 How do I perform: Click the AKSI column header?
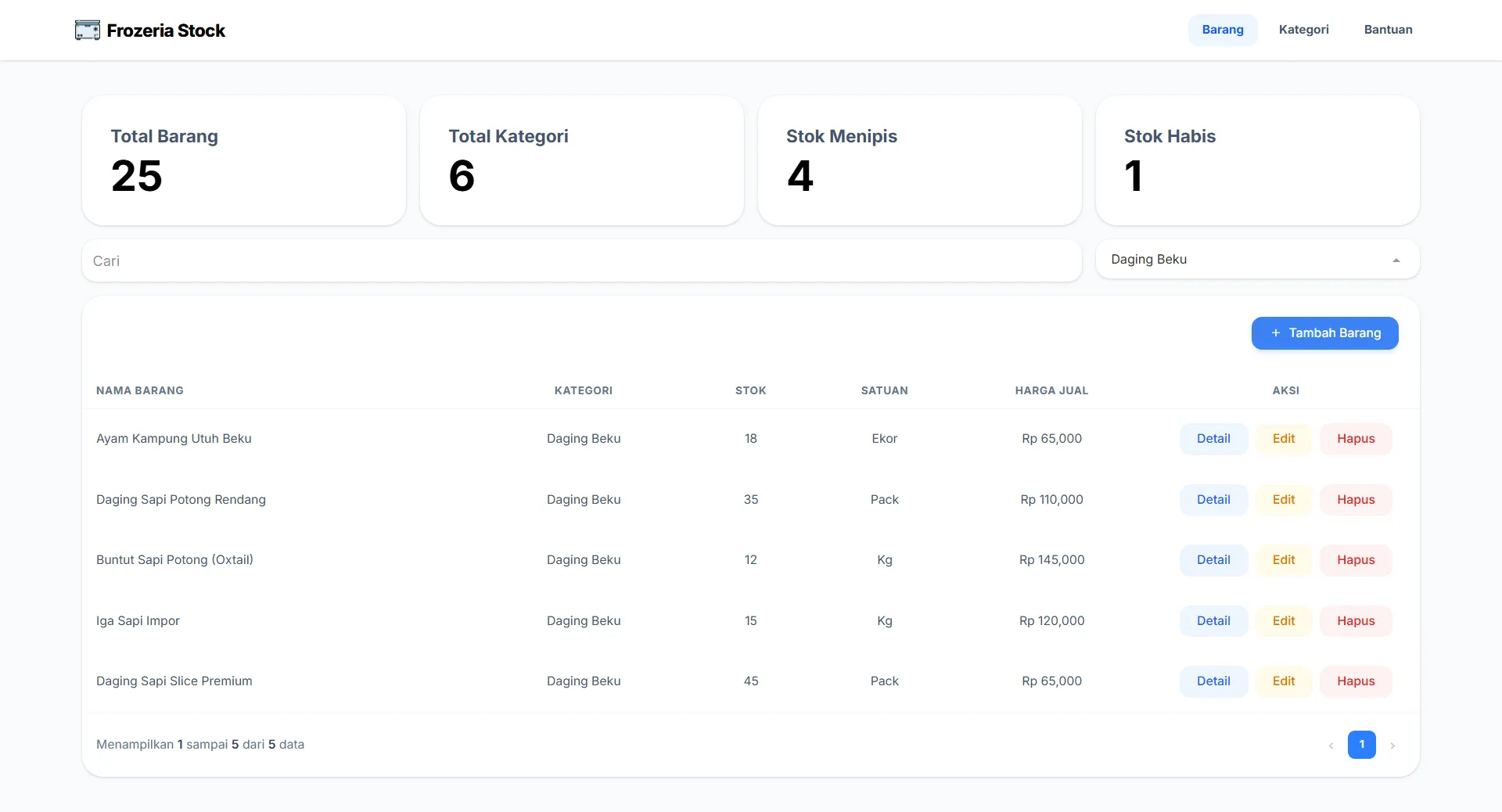(x=1285, y=391)
